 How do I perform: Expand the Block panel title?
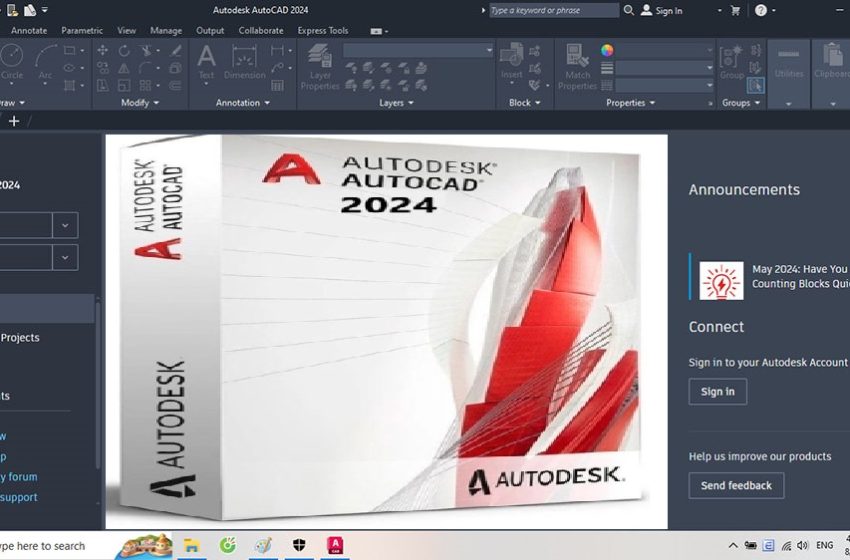pos(524,102)
